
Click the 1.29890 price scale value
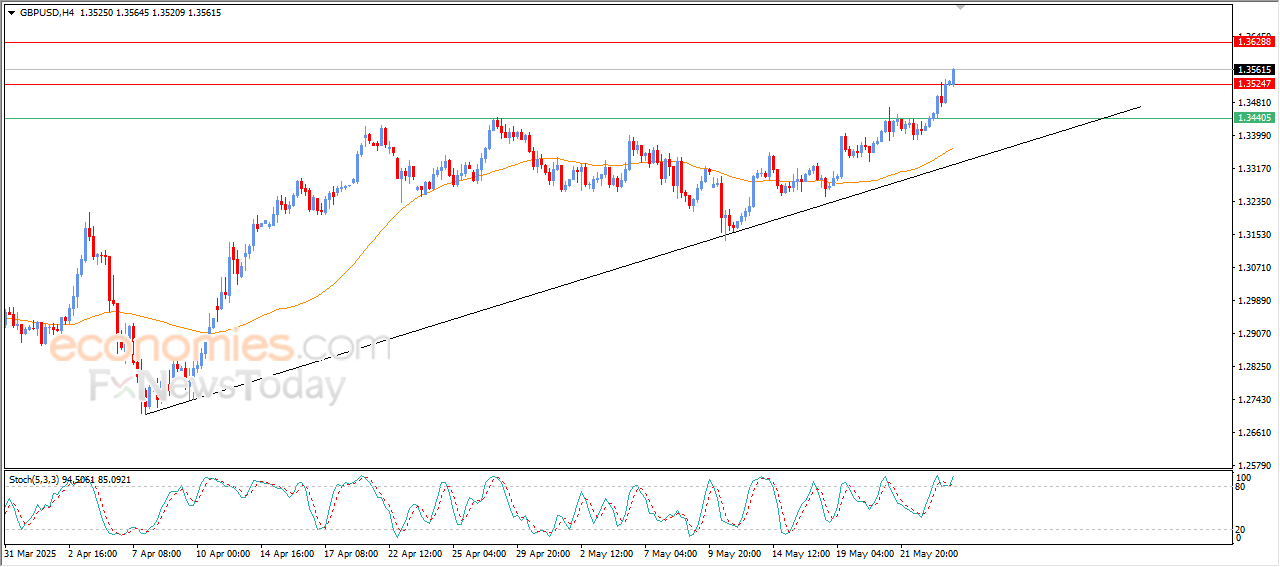pyautogui.click(x=1254, y=300)
